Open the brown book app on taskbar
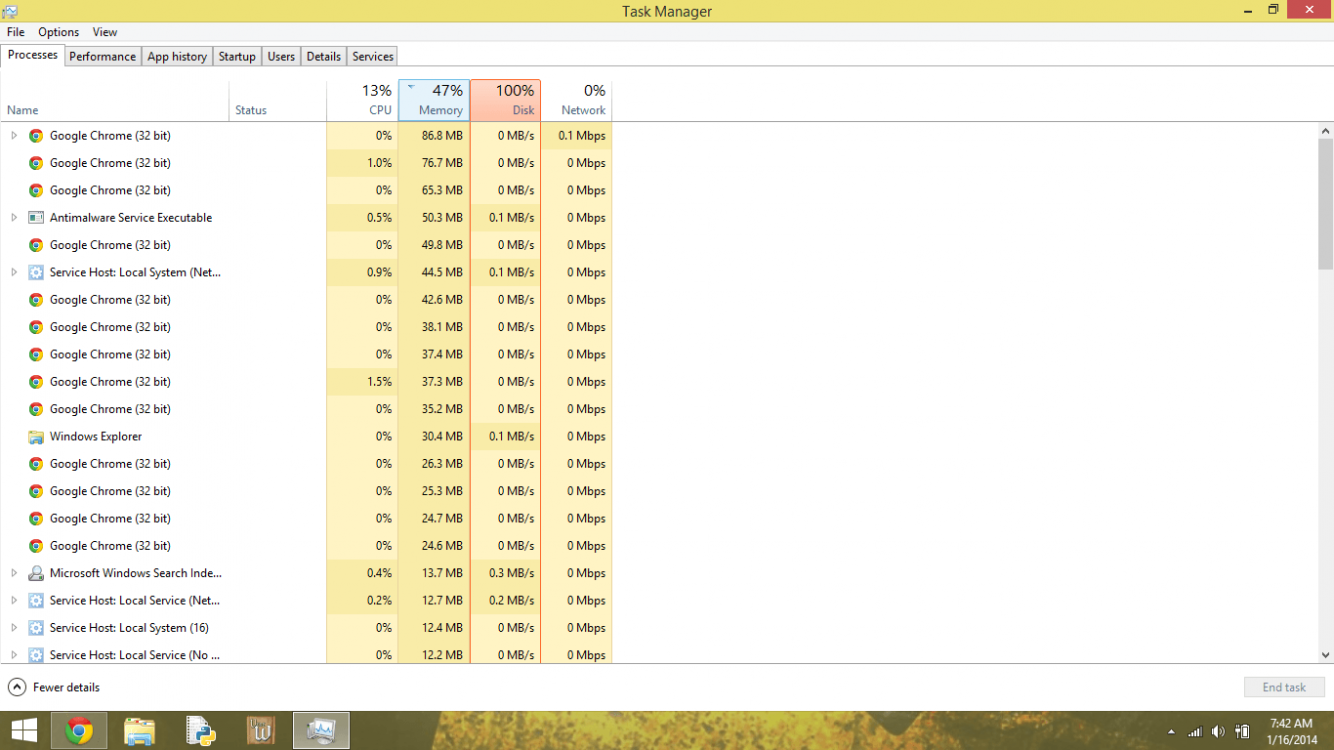This screenshot has width=1334, height=750. pos(261,731)
